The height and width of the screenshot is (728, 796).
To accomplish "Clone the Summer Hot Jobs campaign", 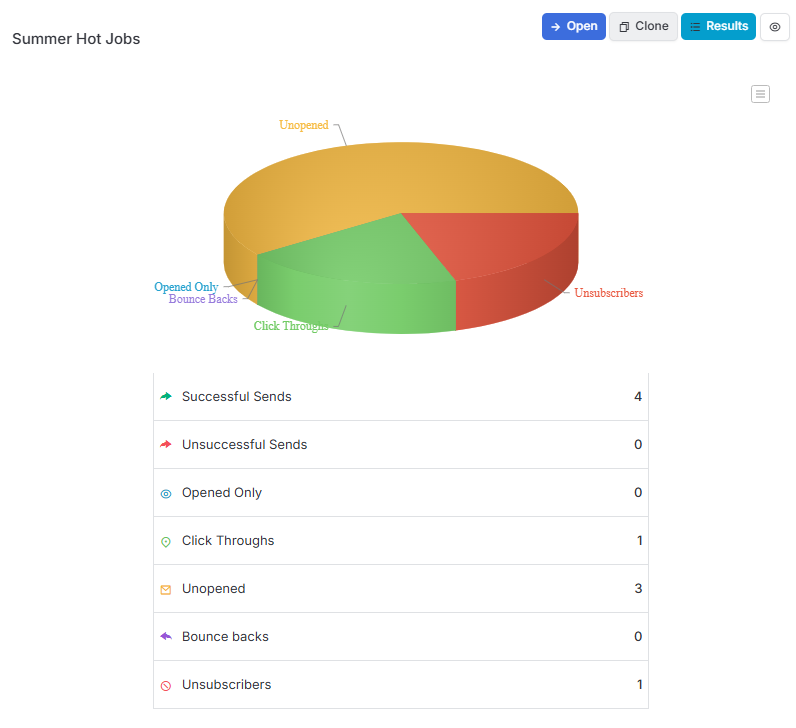I will (x=643, y=26).
